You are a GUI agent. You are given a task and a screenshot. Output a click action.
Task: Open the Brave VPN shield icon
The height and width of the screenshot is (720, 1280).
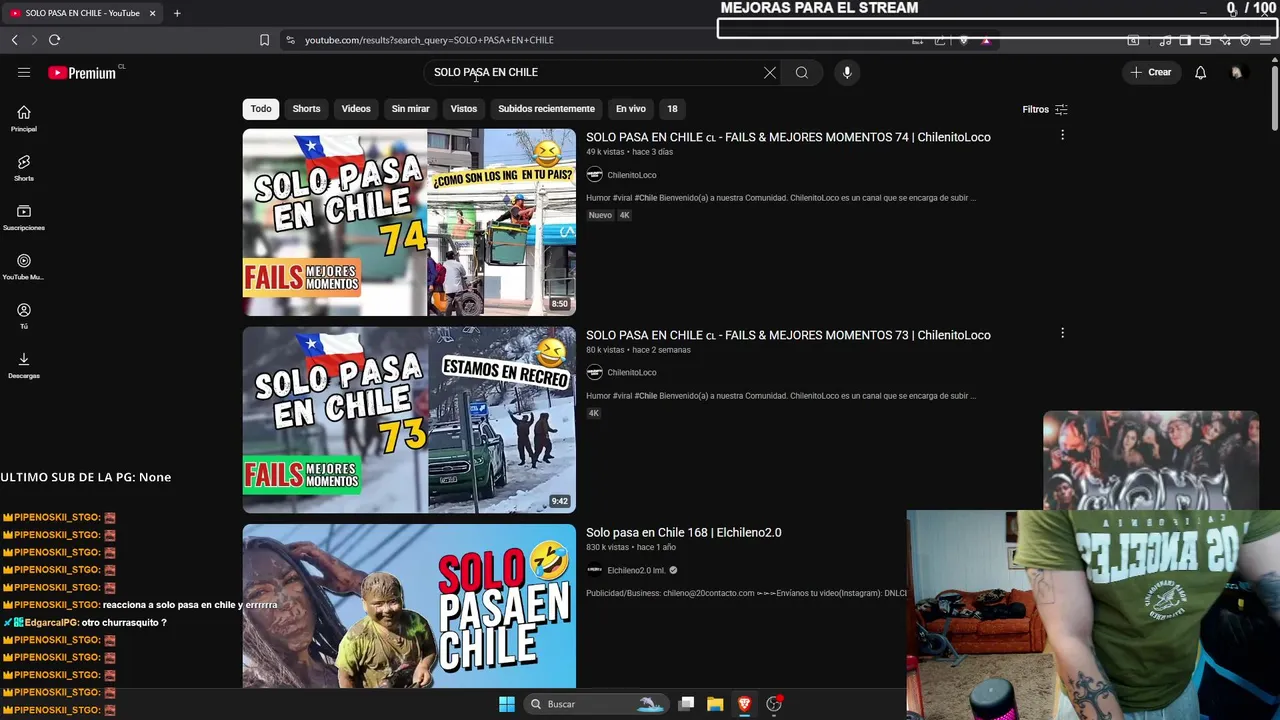point(1245,41)
